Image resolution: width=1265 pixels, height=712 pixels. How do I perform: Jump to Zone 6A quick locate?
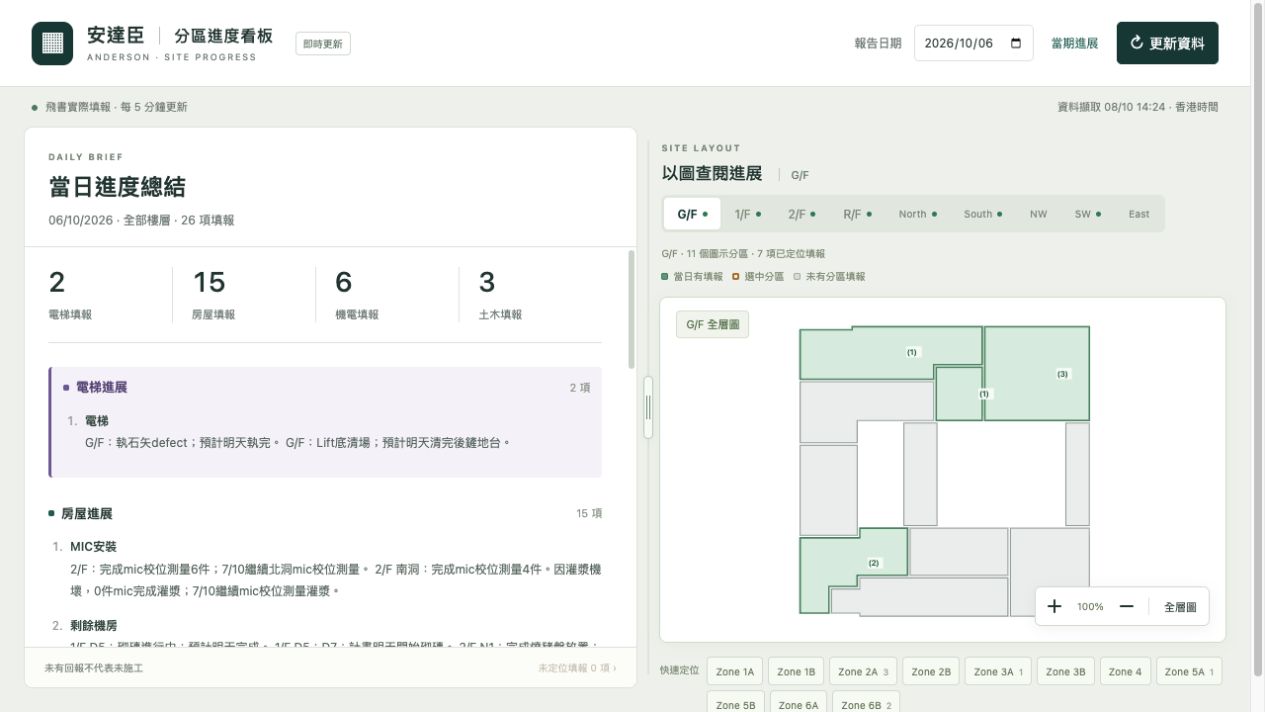(x=797, y=704)
